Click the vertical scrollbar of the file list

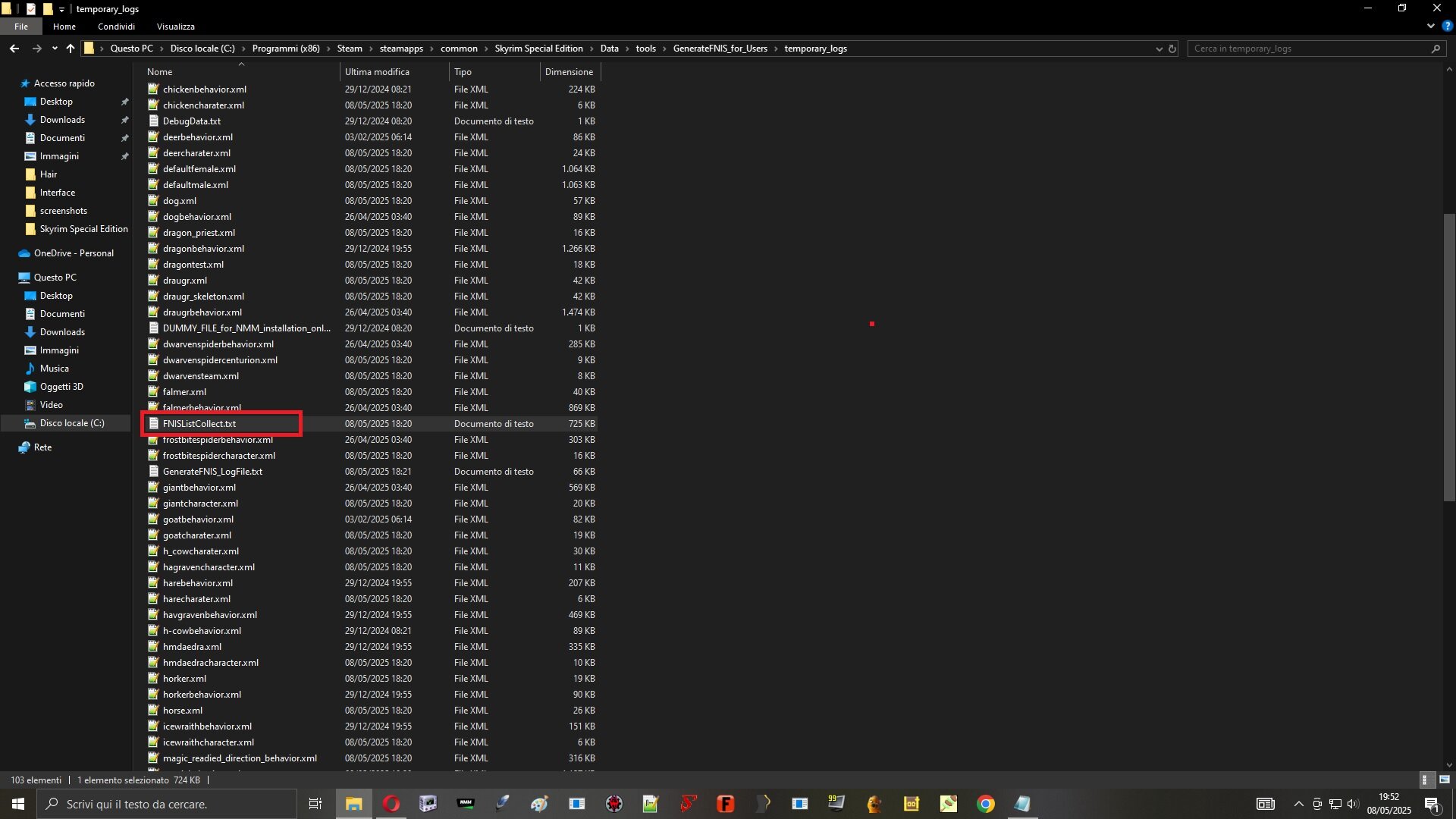(1449, 357)
